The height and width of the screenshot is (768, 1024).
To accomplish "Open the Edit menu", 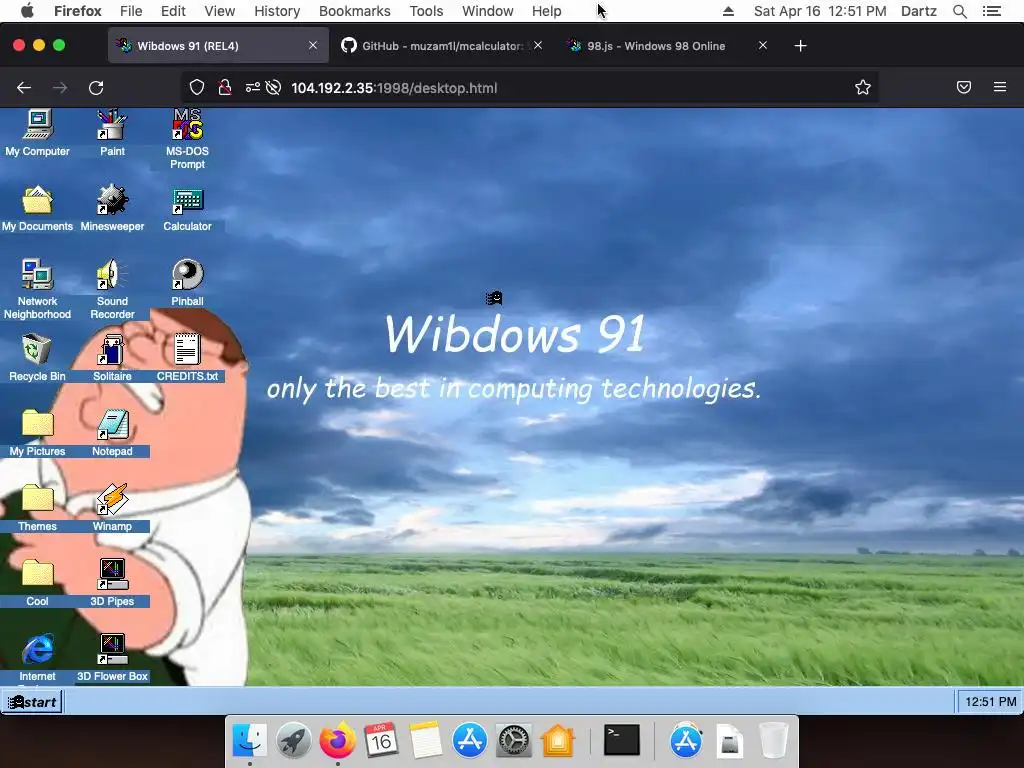I will click(x=173, y=11).
